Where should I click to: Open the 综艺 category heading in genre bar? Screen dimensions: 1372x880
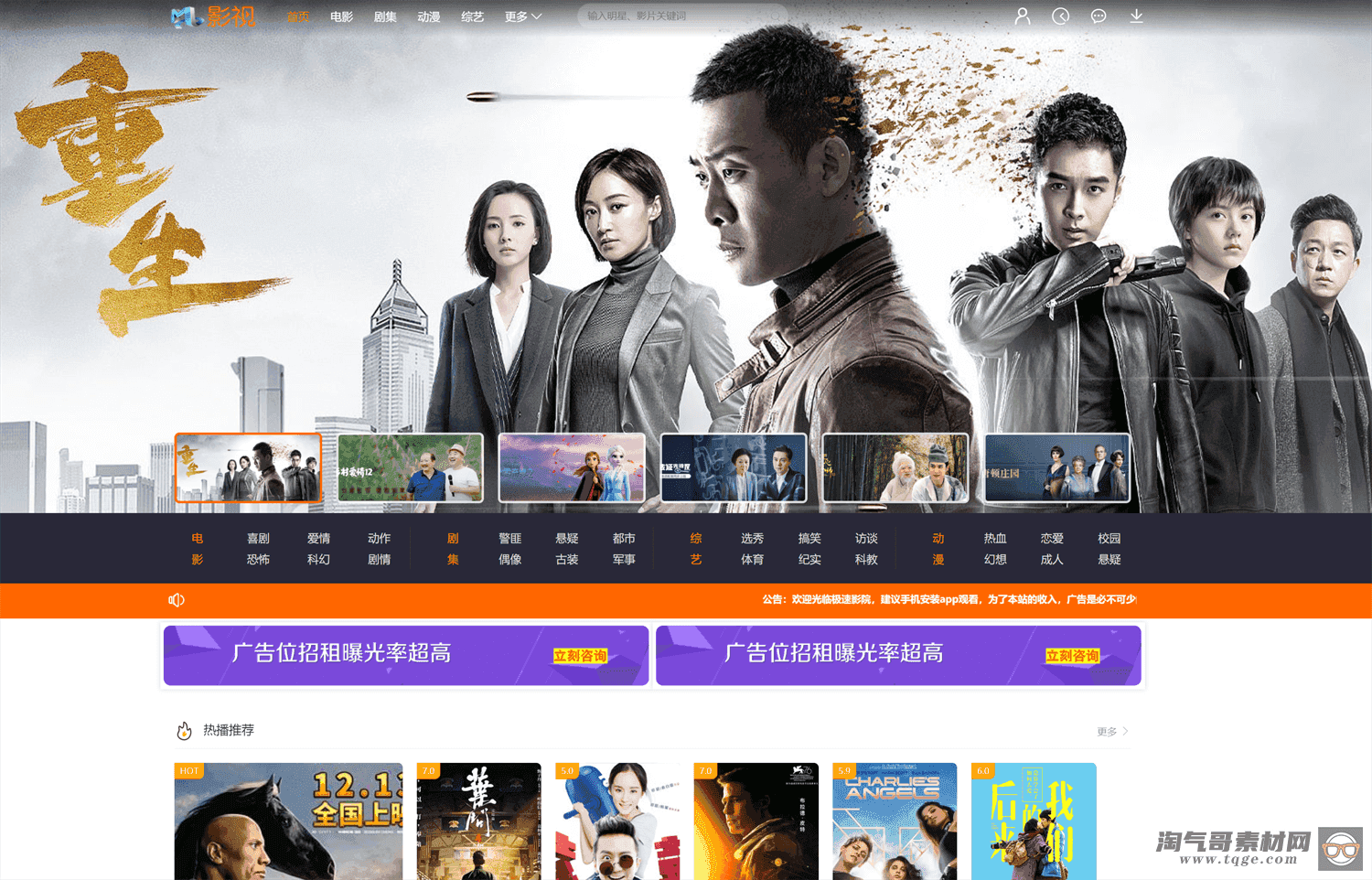click(x=696, y=549)
